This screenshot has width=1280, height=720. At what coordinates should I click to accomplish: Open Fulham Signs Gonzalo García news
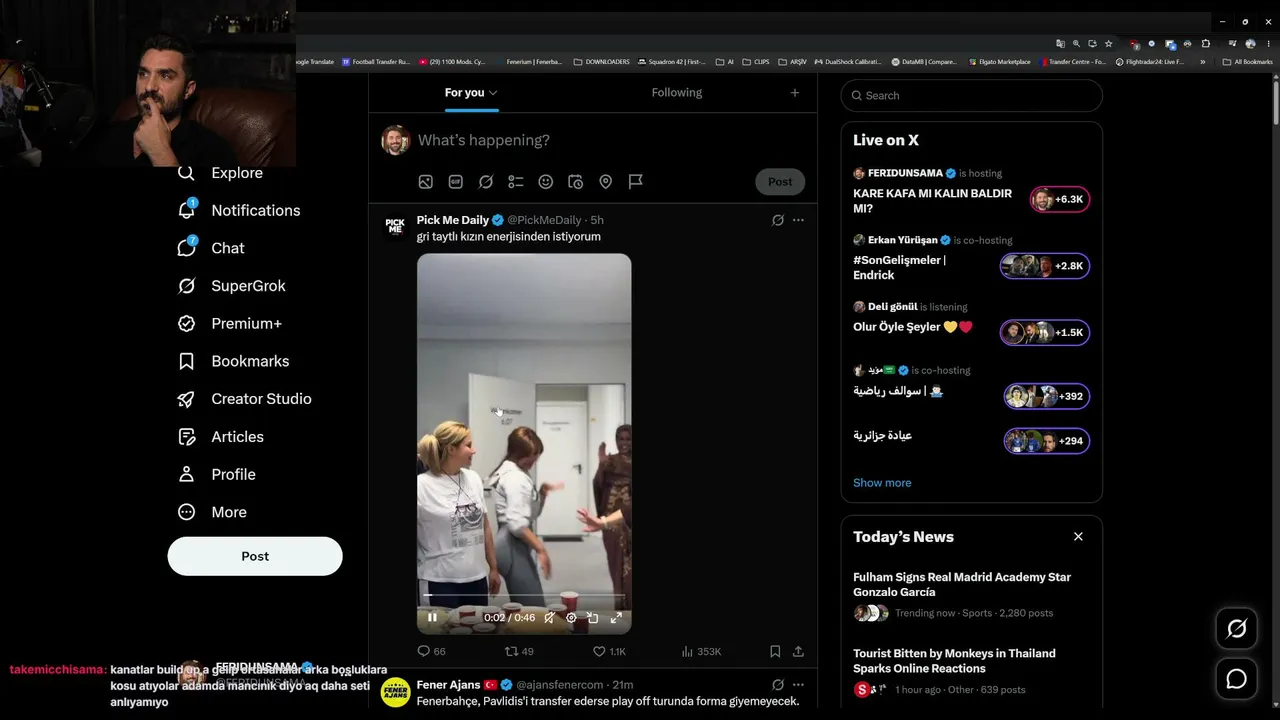click(971, 595)
